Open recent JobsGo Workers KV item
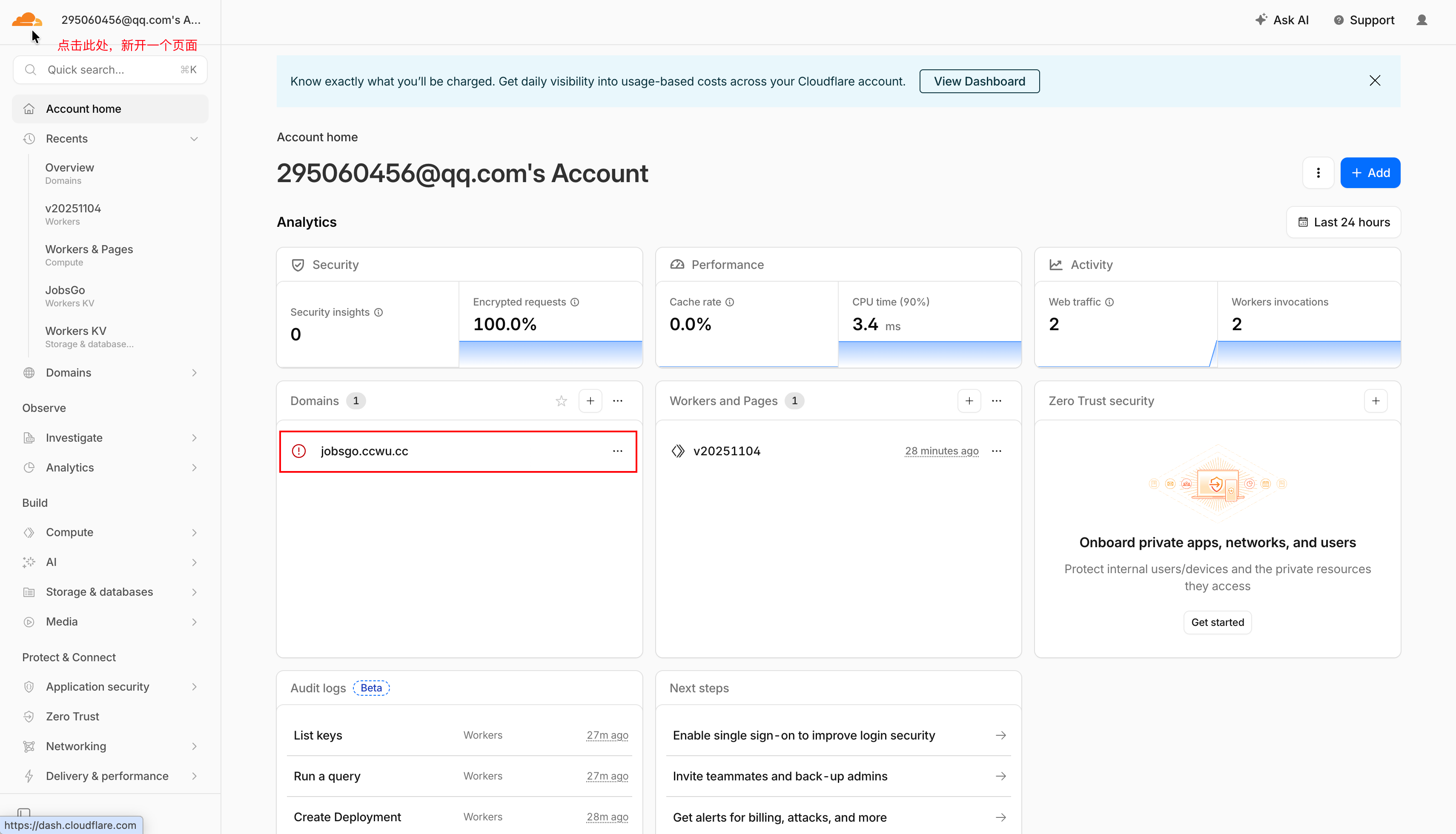Viewport: 1456px width, 834px height. (69, 296)
